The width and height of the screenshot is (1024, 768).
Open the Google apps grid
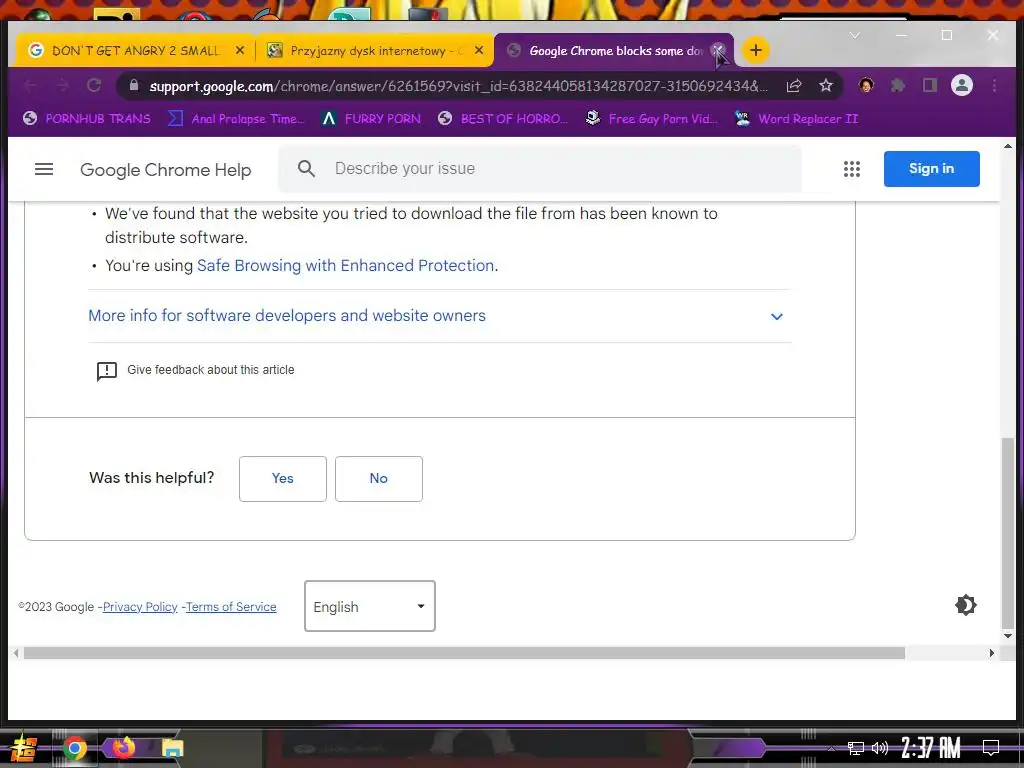pyautogui.click(x=852, y=169)
